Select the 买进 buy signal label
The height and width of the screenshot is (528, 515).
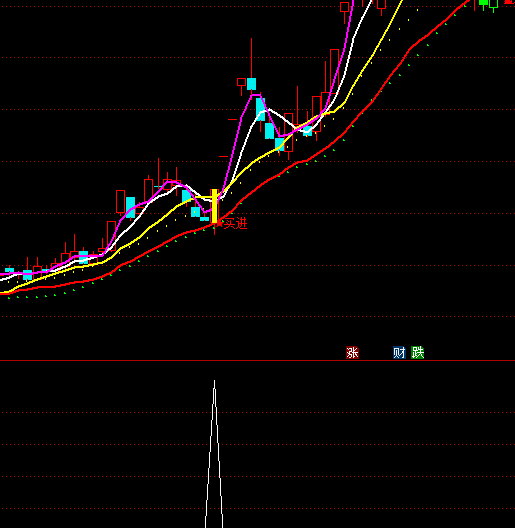point(235,224)
